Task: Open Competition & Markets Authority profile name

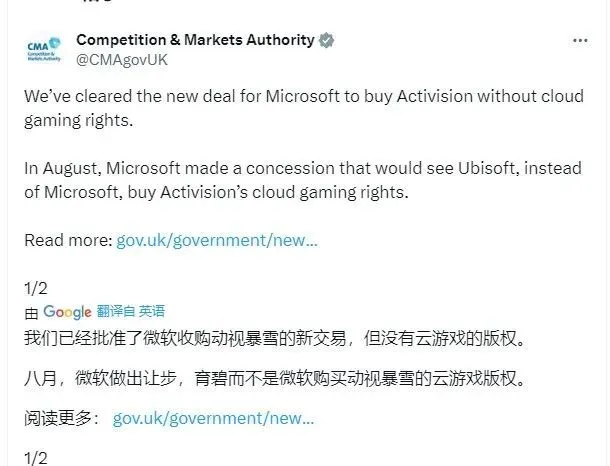Action: 195,40
